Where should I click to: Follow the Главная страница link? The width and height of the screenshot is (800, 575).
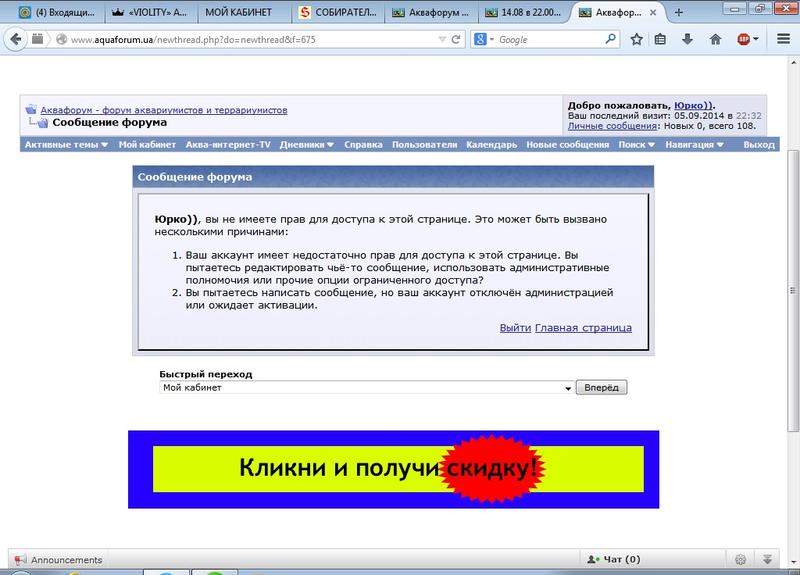click(x=583, y=328)
